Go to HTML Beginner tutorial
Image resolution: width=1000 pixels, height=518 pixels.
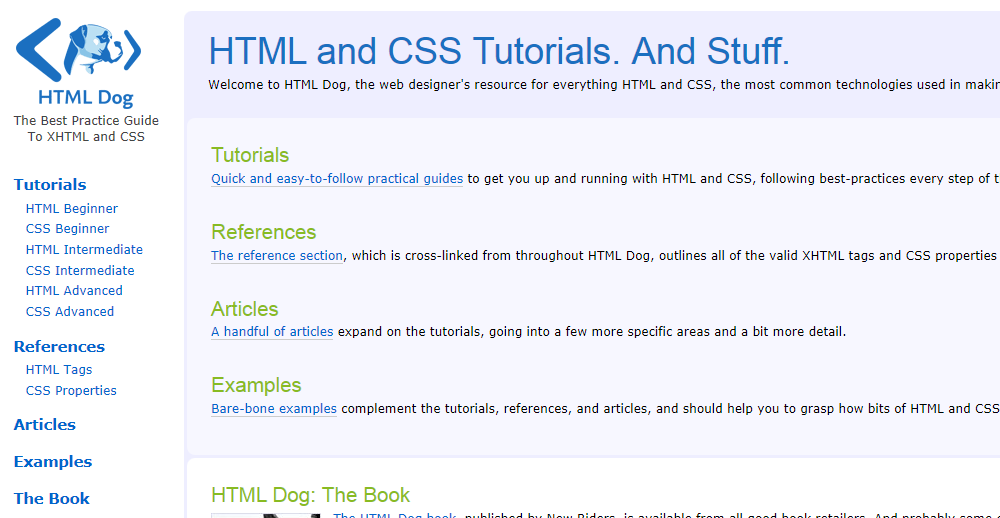[71, 209]
